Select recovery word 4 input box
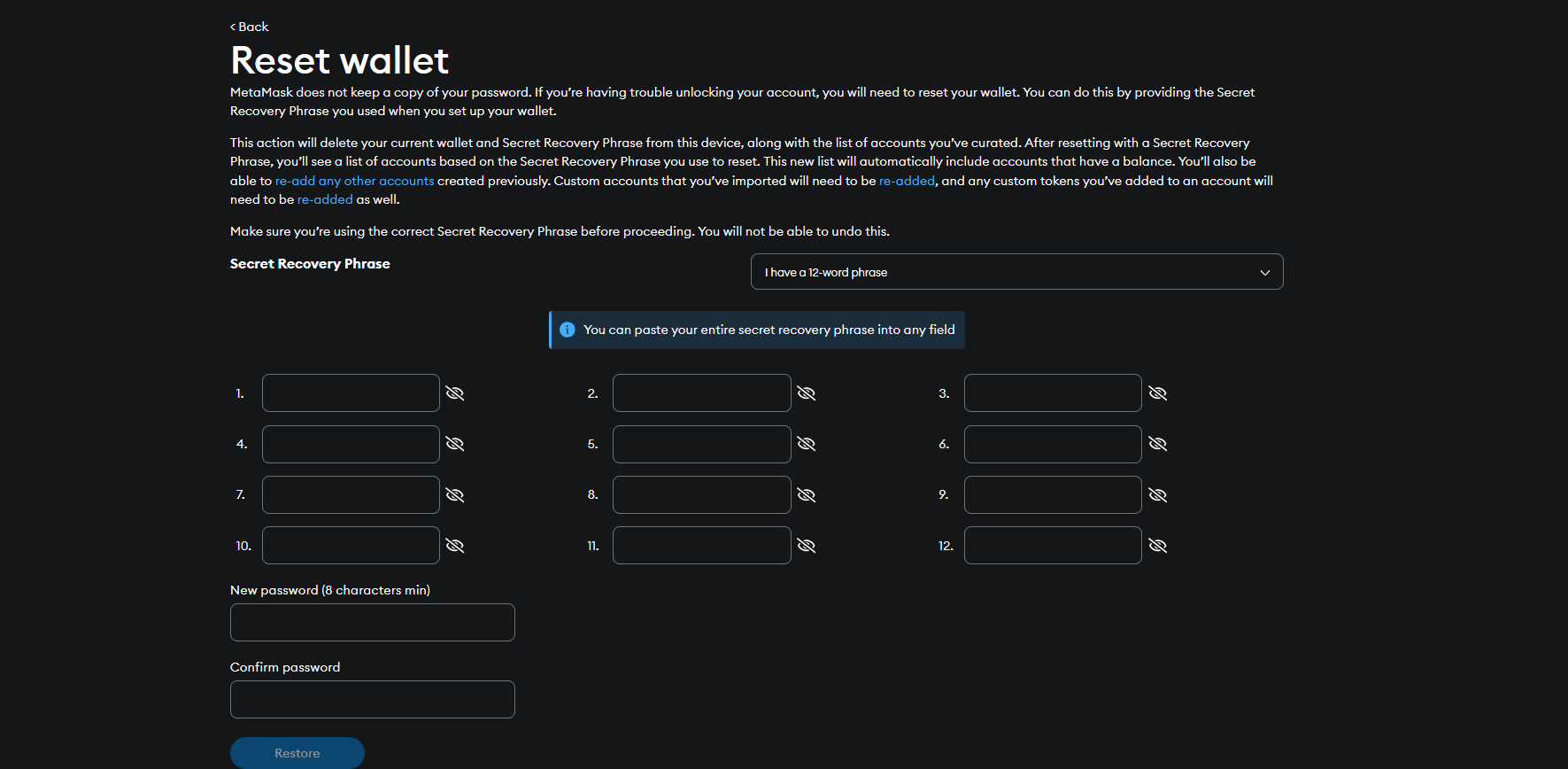The image size is (1568, 769). 351,444
